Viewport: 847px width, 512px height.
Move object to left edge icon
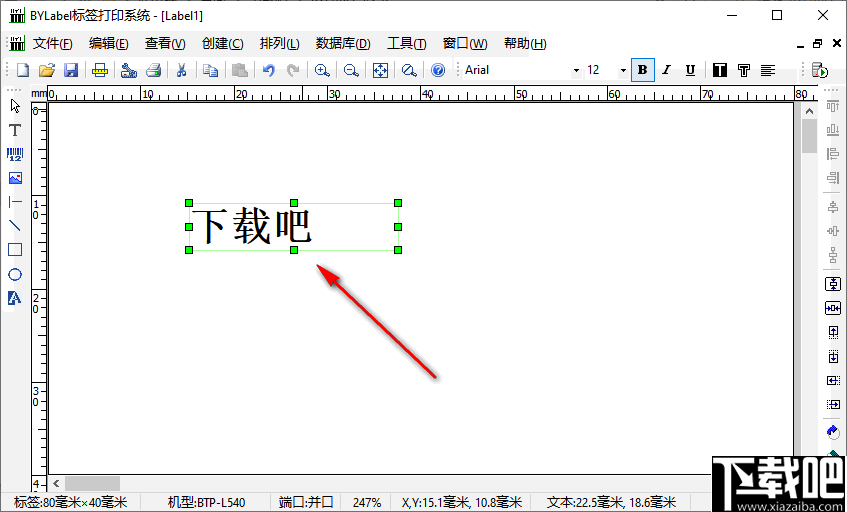(833, 381)
